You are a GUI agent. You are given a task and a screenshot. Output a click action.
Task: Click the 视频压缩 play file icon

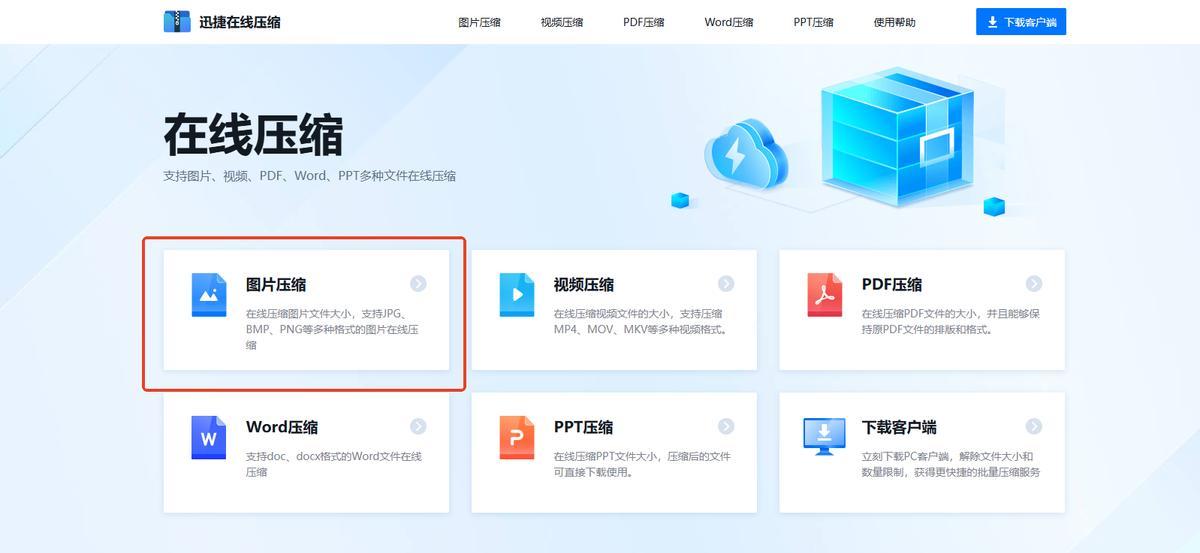(x=517, y=294)
